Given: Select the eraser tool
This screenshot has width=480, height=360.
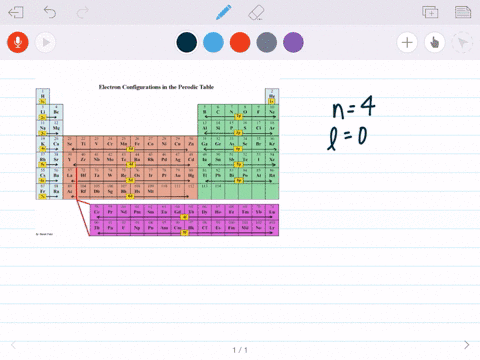Looking at the screenshot, I should tap(256, 13).
